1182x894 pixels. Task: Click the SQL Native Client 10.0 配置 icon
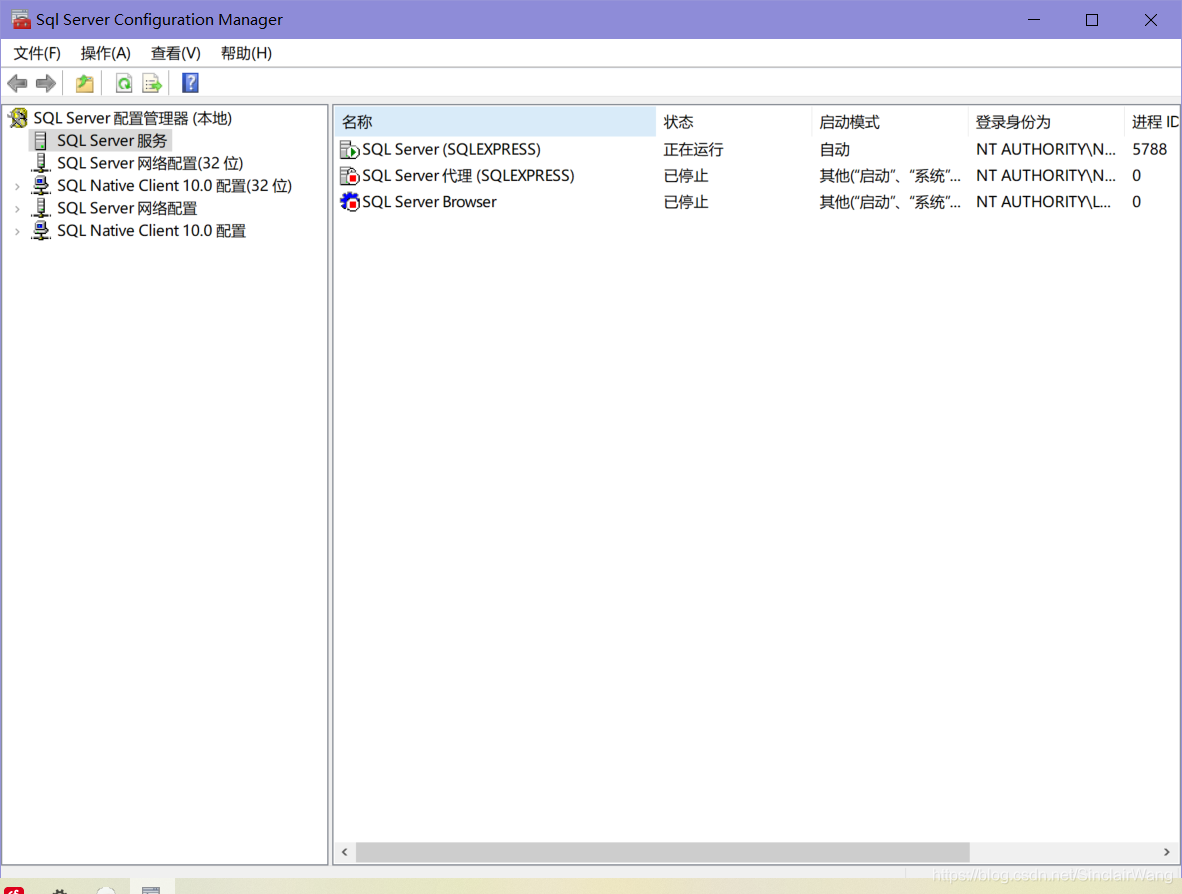(41, 231)
